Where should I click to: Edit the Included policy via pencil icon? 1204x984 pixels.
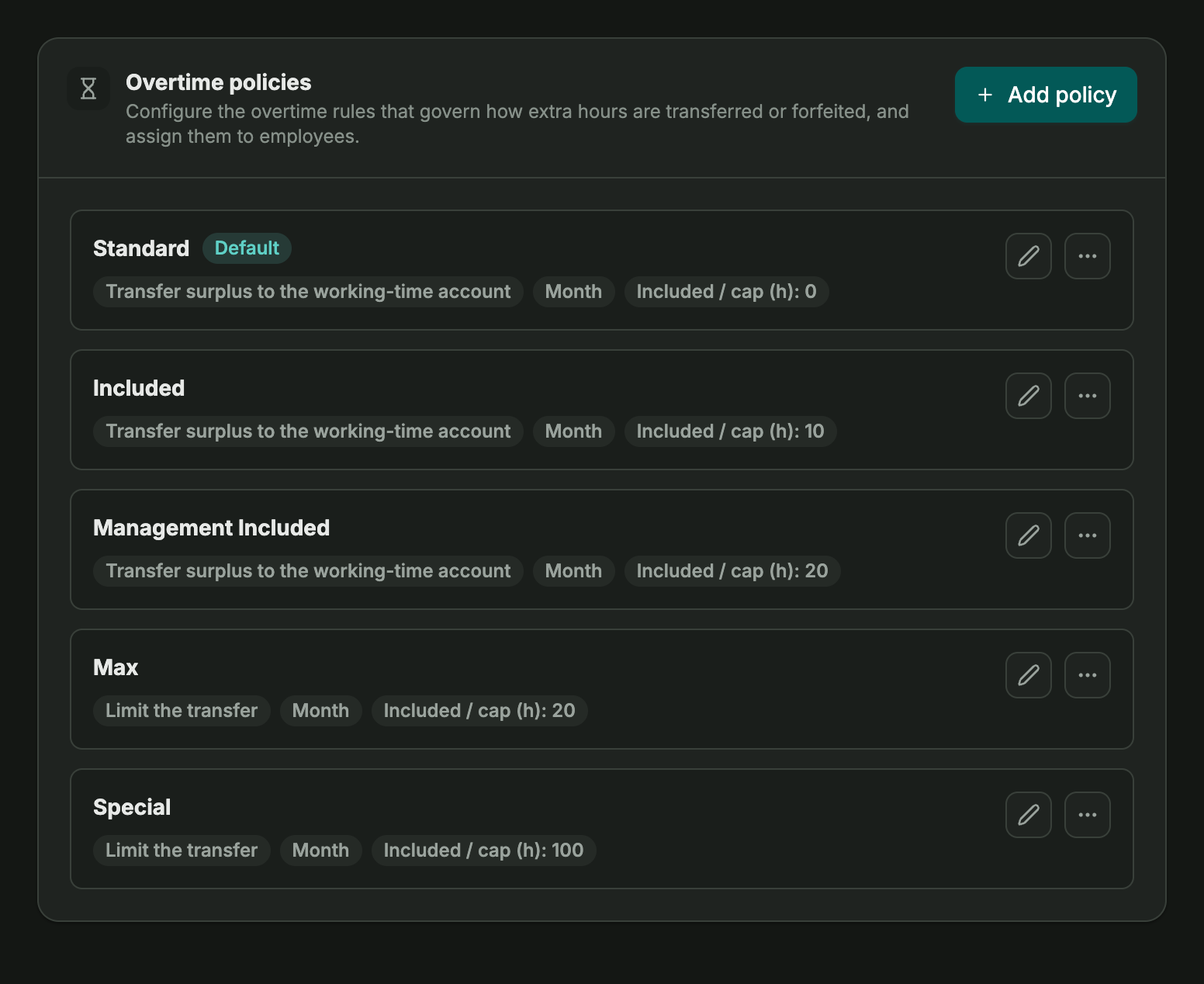point(1029,396)
